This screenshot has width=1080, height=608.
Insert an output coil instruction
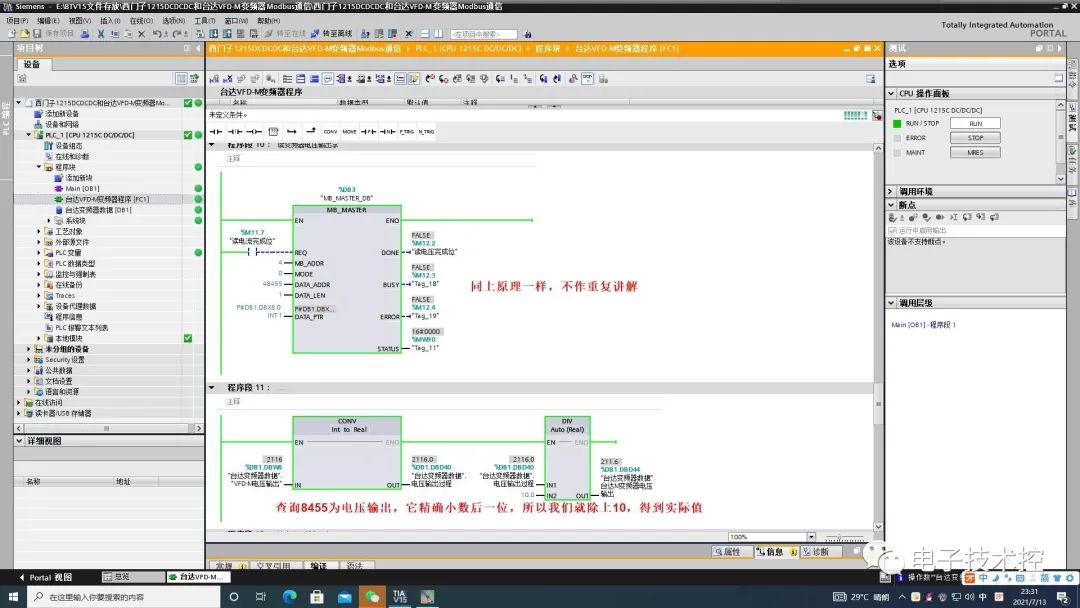tap(254, 131)
